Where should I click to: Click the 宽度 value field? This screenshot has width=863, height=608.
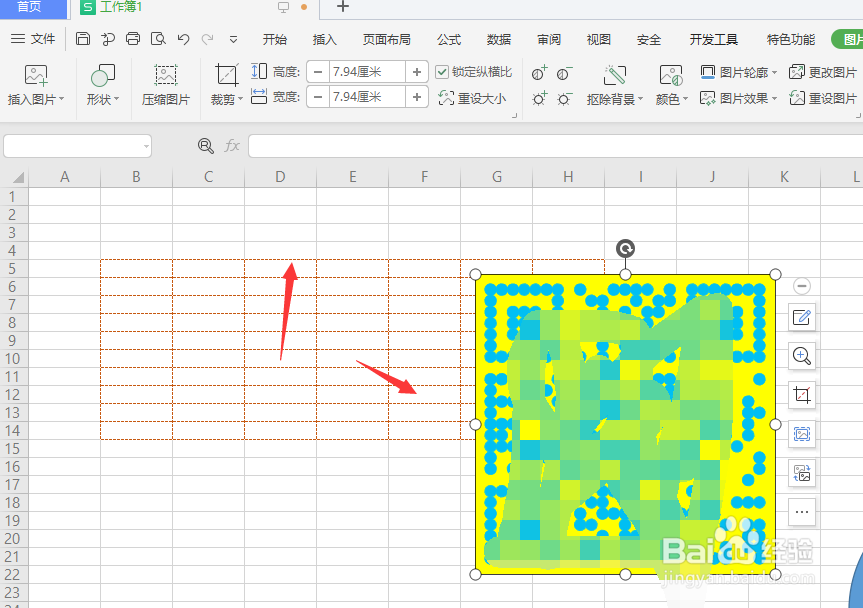(x=367, y=97)
